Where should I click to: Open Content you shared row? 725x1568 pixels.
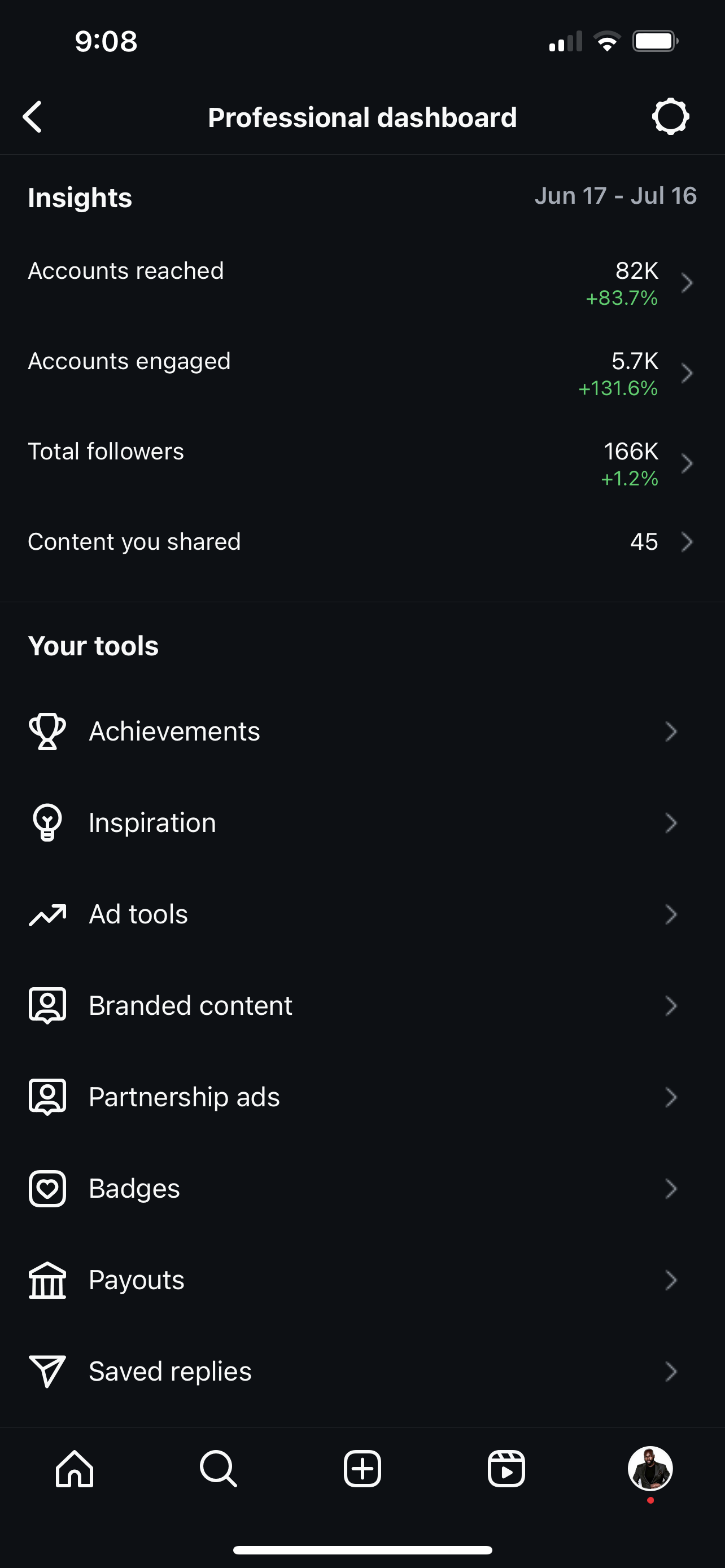click(x=361, y=542)
